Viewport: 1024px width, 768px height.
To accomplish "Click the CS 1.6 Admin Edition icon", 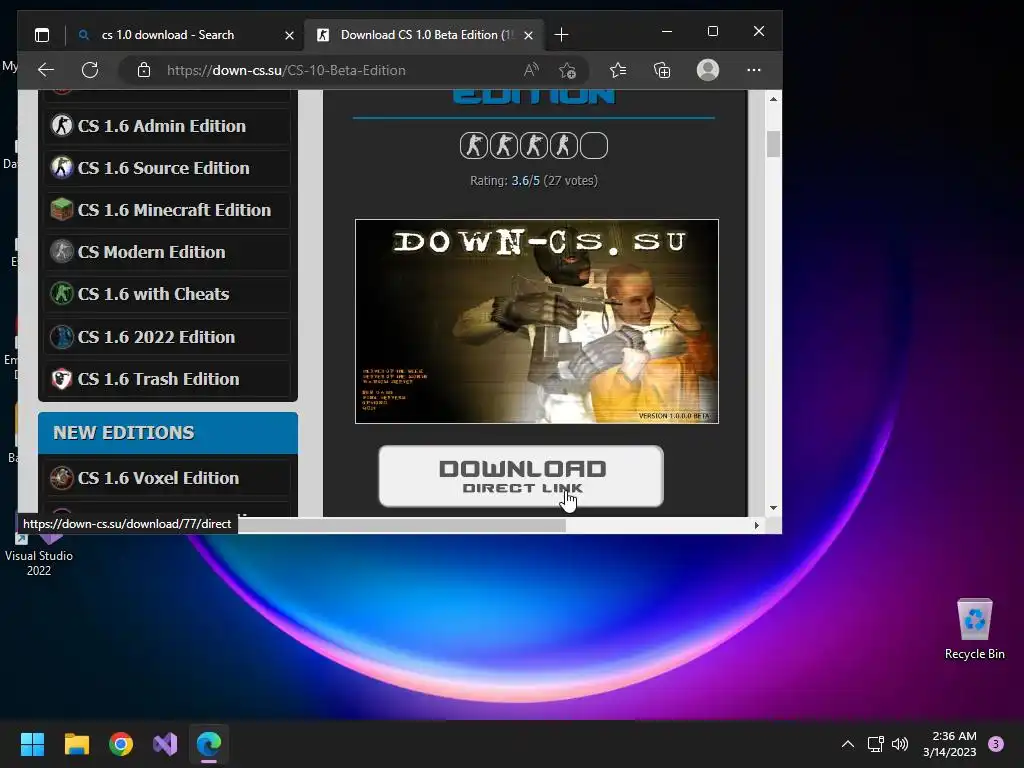I will click(x=62, y=125).
